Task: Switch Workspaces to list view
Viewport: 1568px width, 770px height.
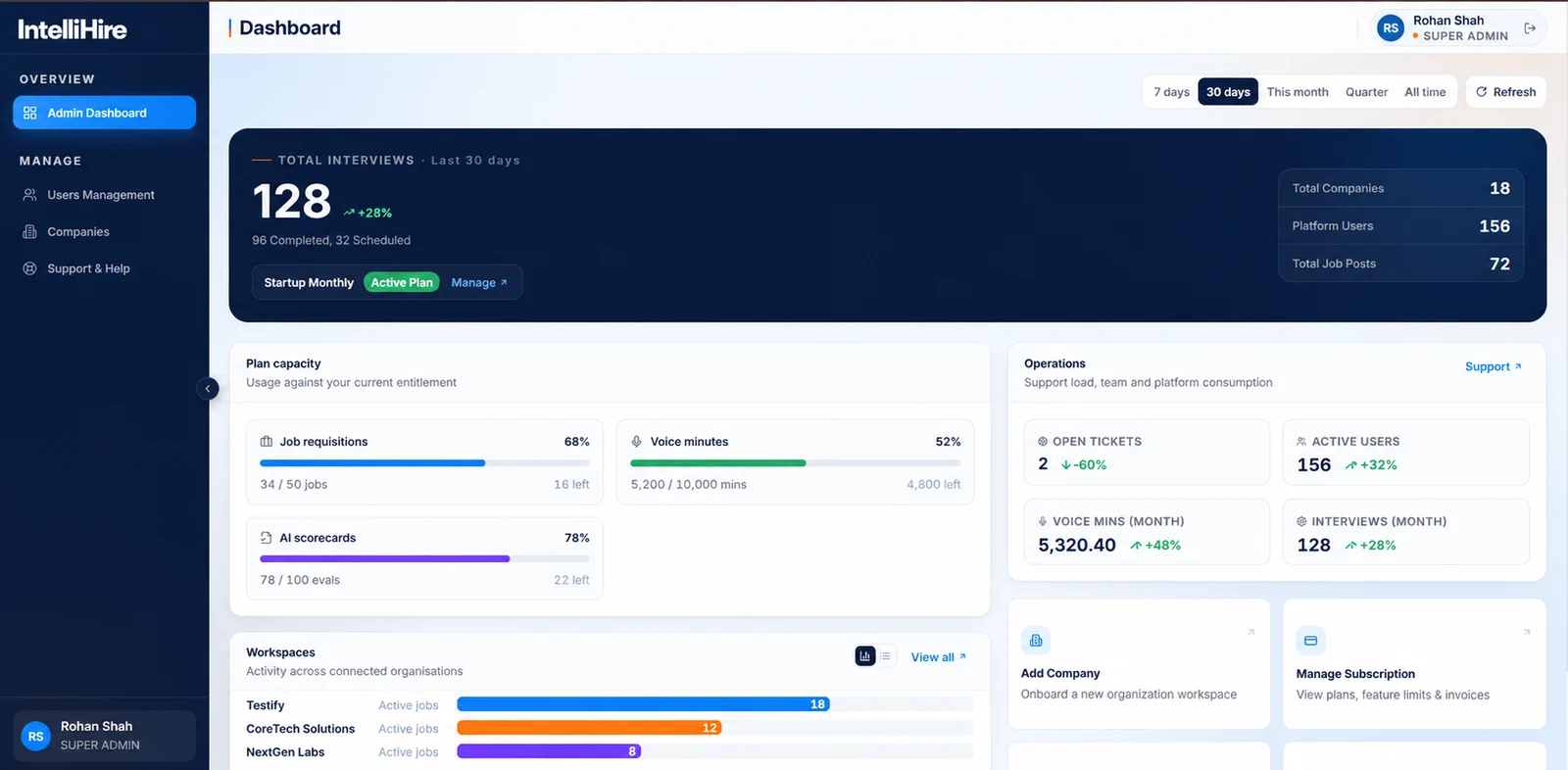Action: click(x=885, y=656)
